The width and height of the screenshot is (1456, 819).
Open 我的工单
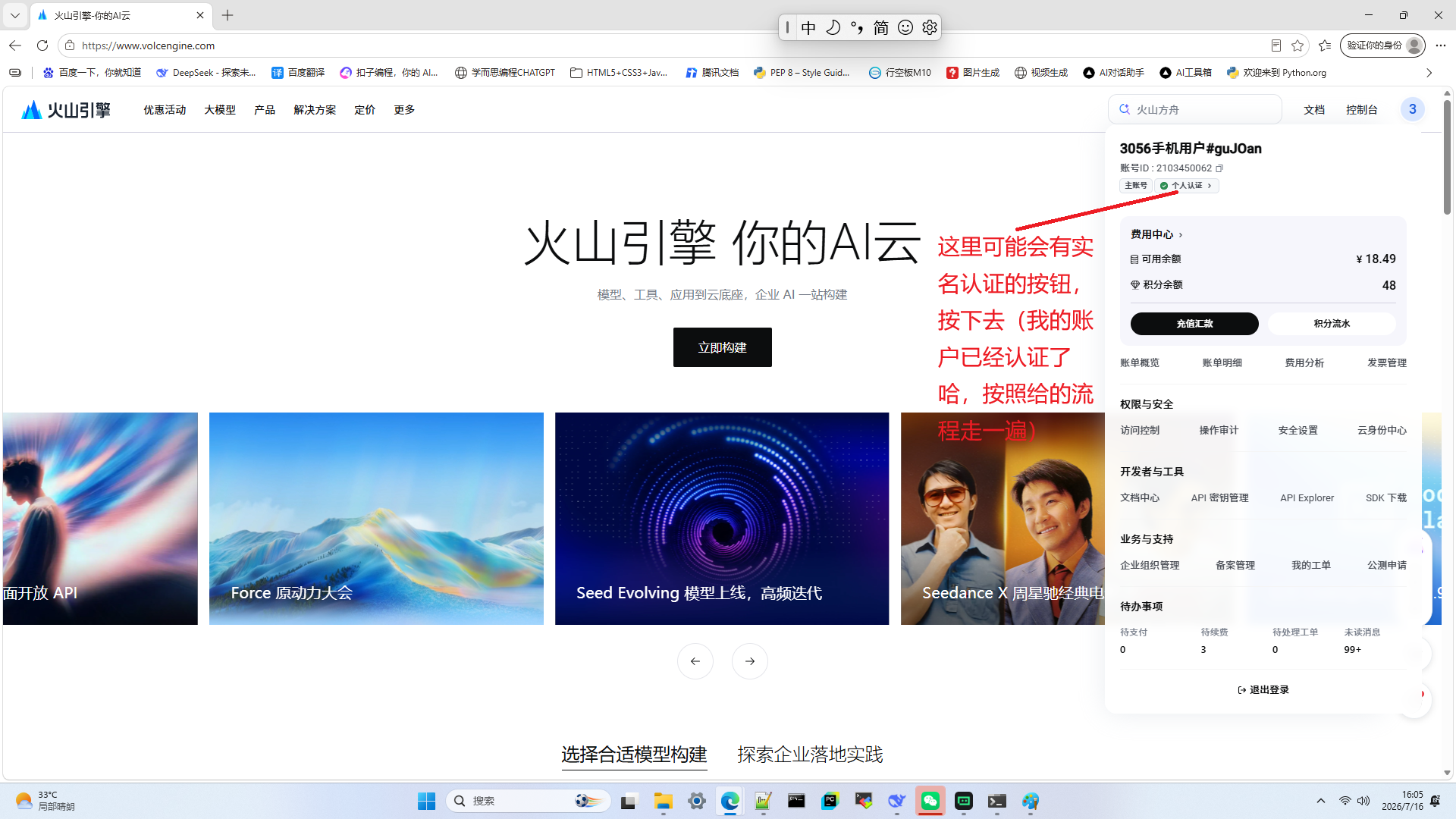(x=1311, y=566)
